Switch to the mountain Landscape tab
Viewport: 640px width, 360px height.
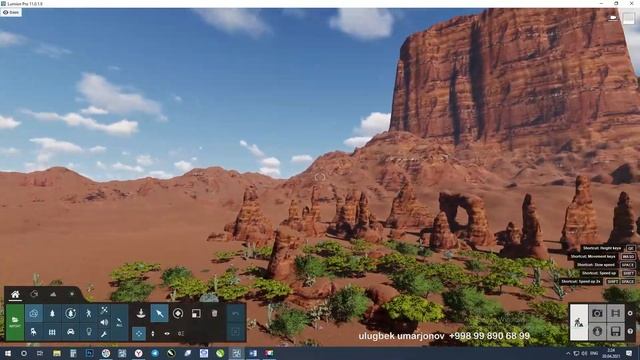53,294
